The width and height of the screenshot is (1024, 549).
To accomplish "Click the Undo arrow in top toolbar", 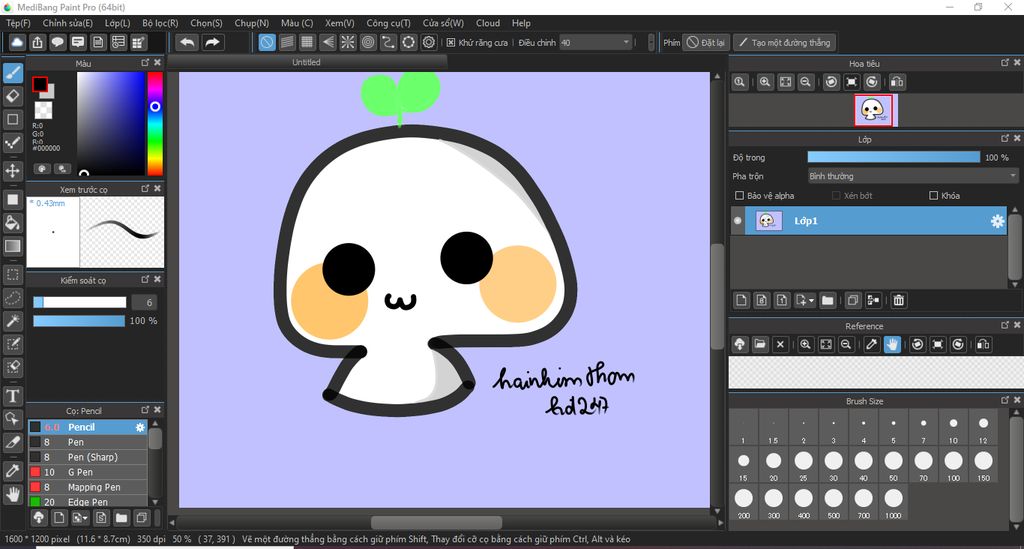I will [x=187, y=42].
